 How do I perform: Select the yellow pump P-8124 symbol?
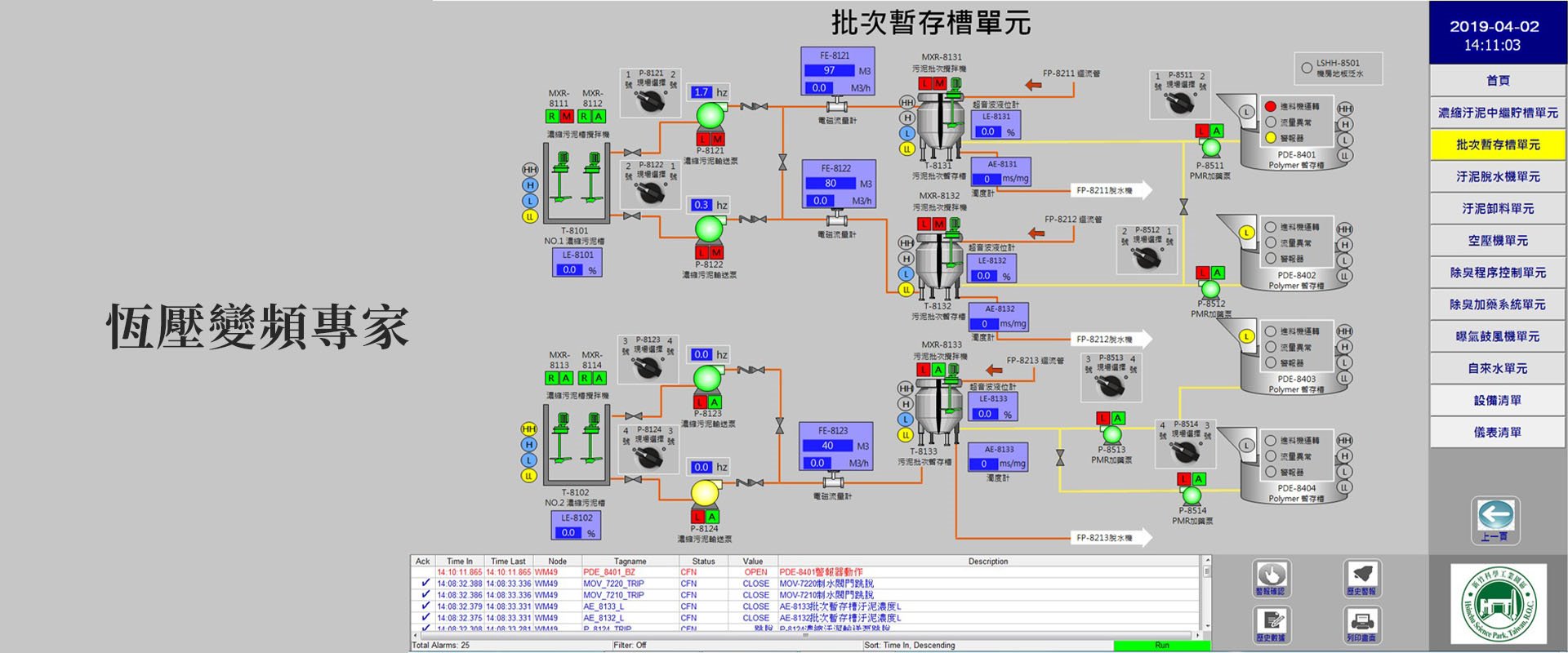(x=705, y=494)
